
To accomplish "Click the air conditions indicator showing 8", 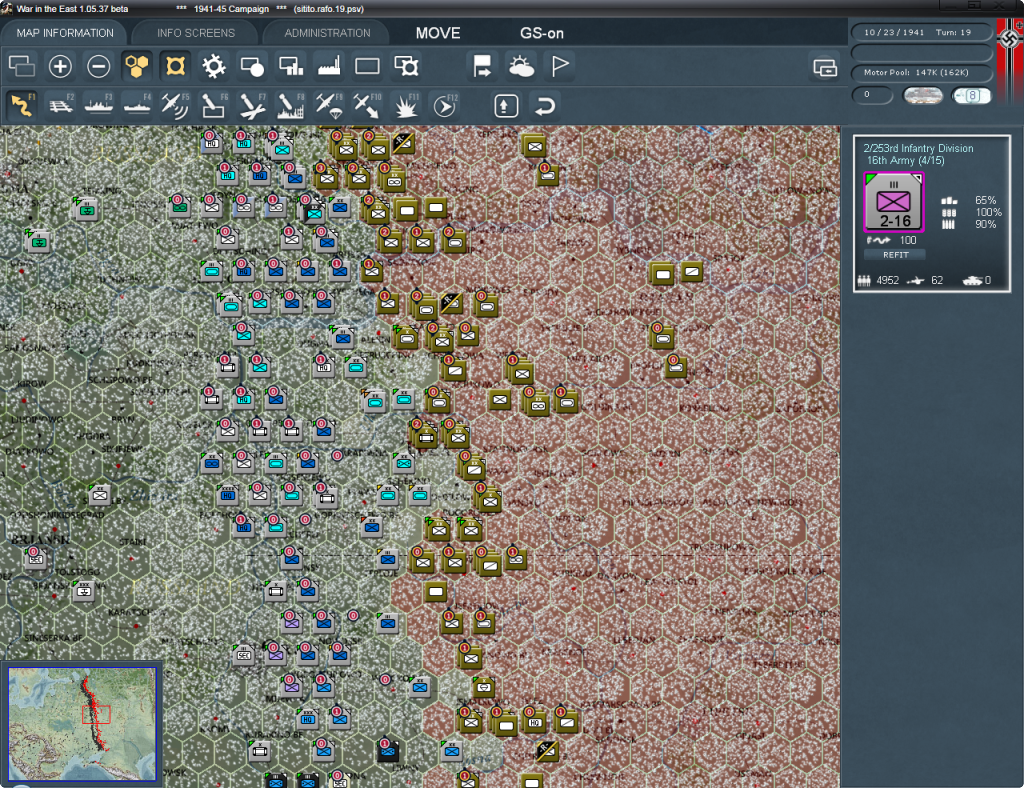I will (971, 96).
